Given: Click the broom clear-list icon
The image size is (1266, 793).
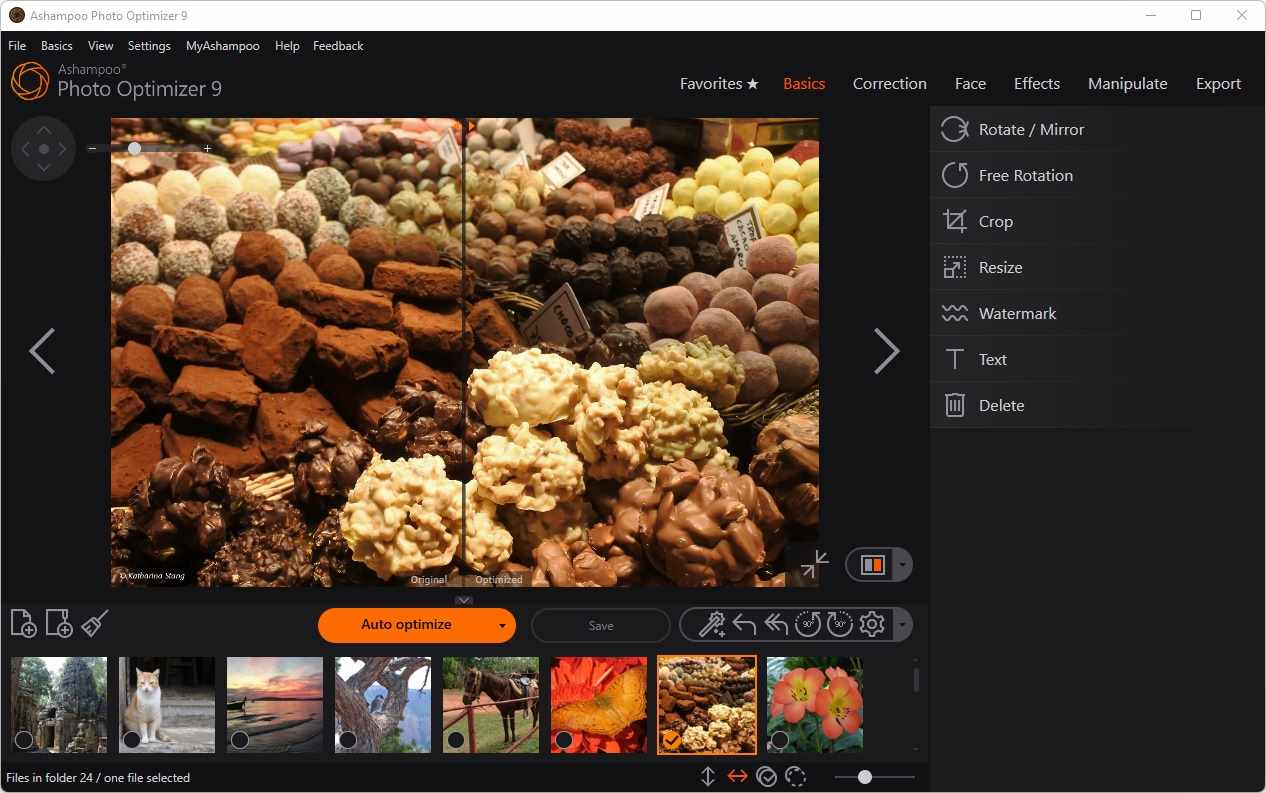Looking at the screenshot, I should click(x=95, y=623).
